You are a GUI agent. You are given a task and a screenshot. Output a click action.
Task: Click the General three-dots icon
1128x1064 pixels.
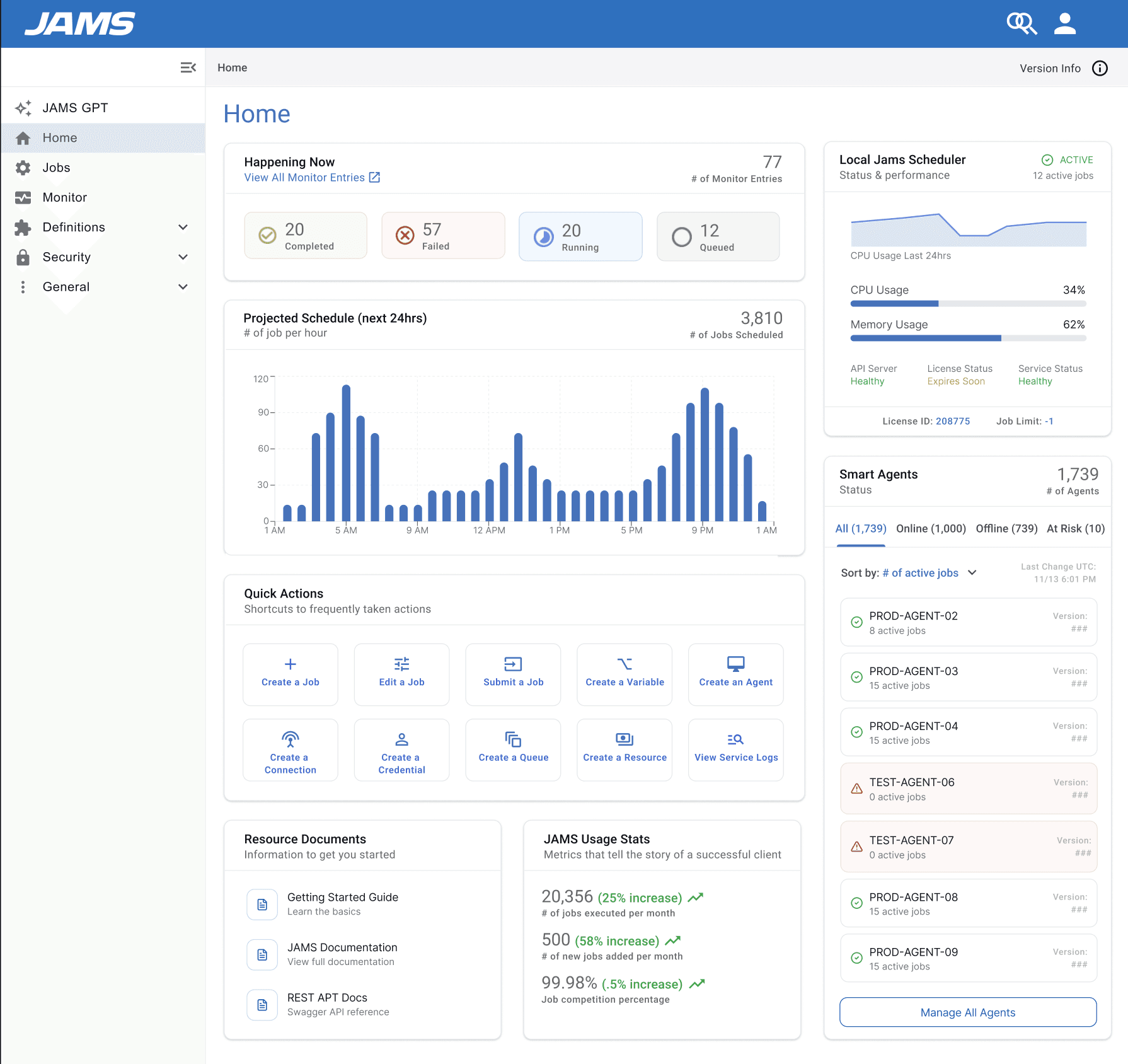23,287
